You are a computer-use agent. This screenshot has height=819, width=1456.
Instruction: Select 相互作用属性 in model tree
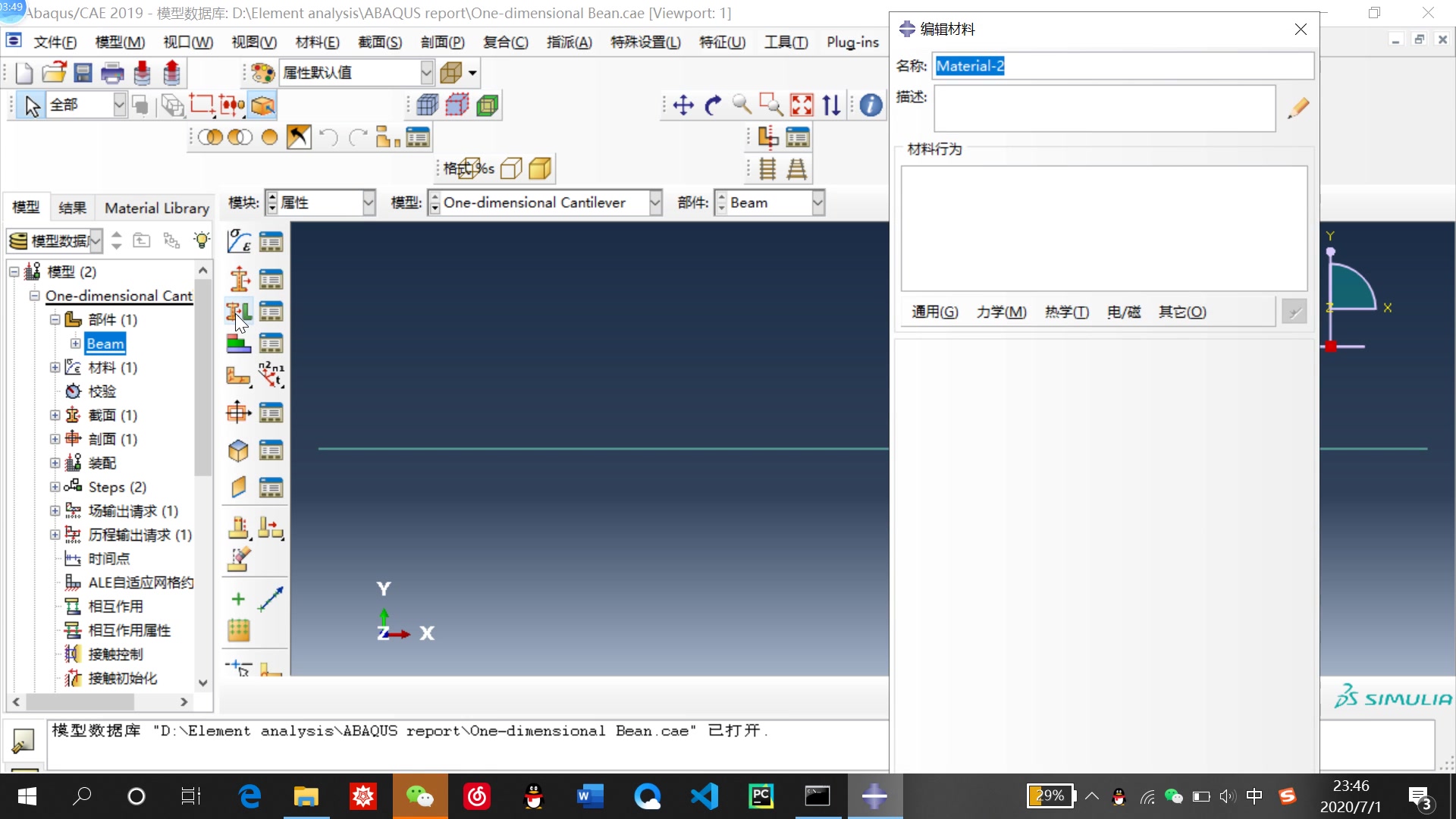129,630
